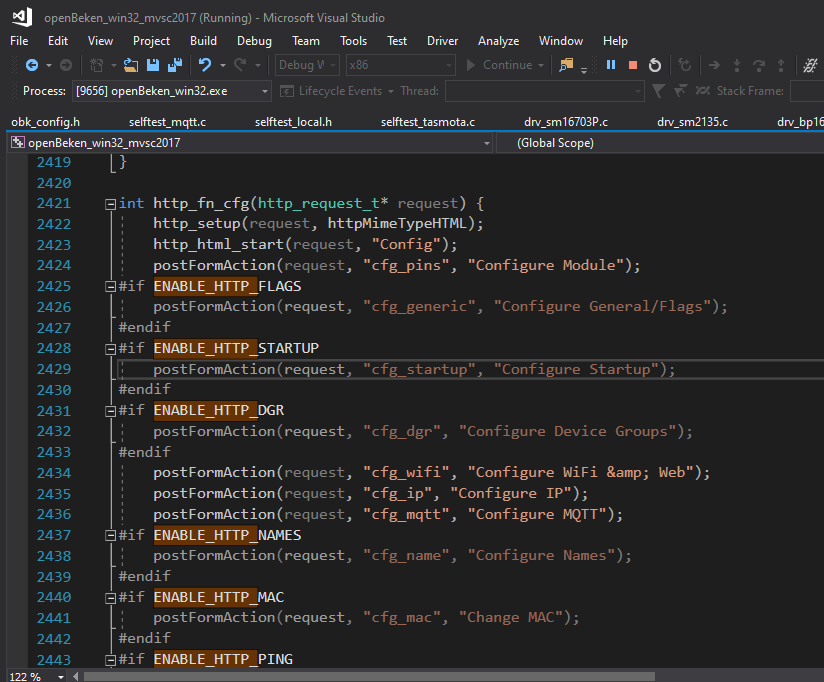Click the horizontal scrollbar left arrow
This screenshot has height=682, width=824.
[76, 677]
